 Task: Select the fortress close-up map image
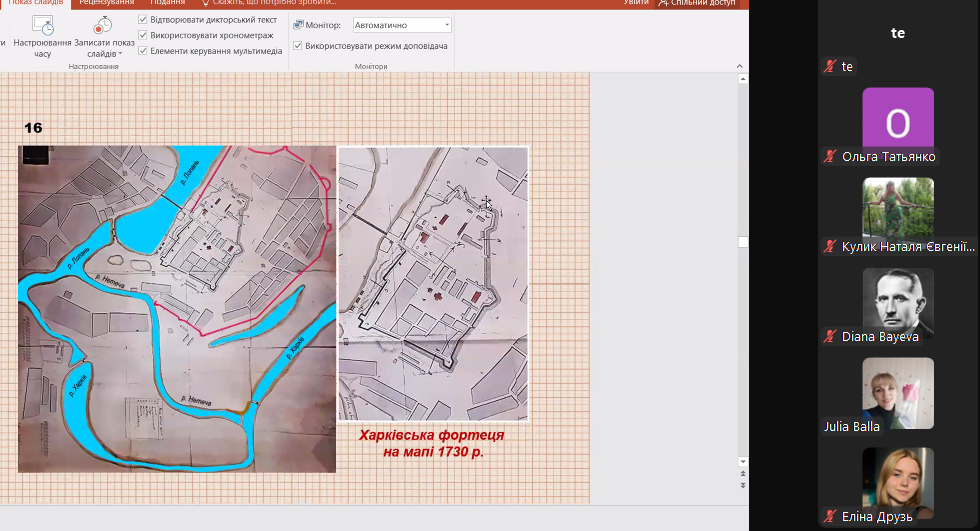[x=433, y=284]
